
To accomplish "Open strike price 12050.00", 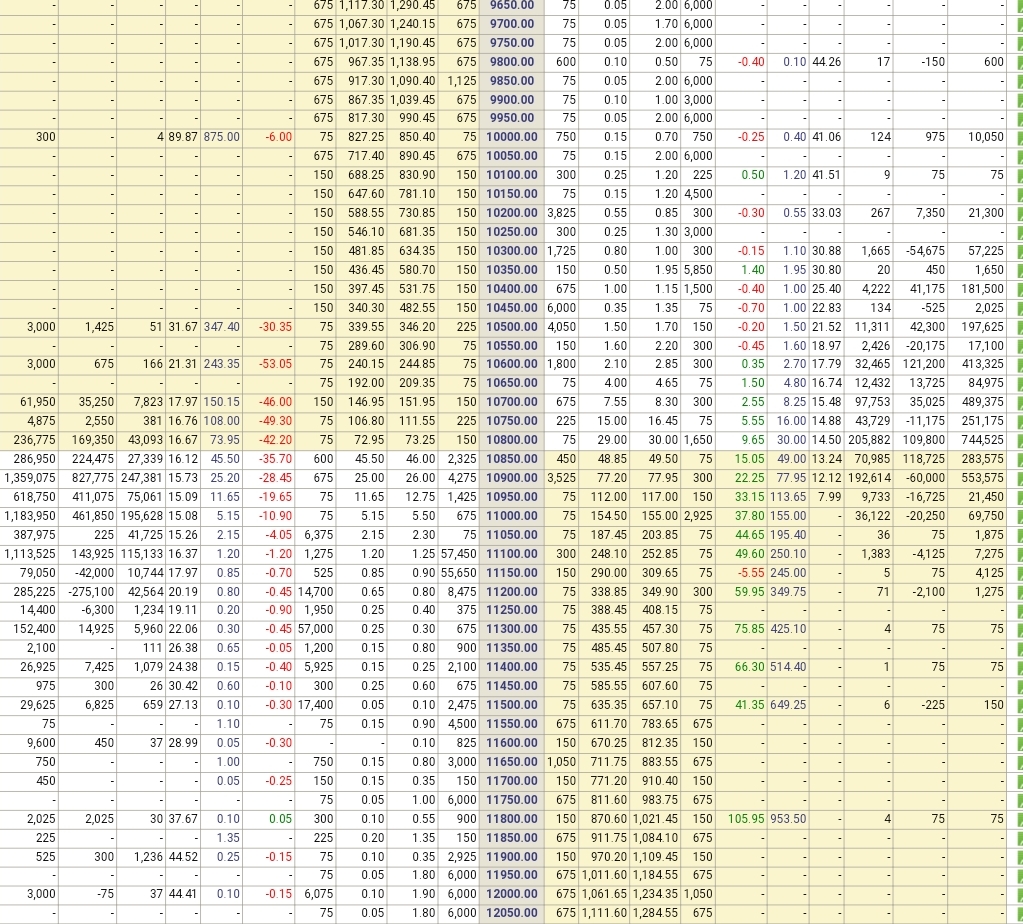I will 512,913.
